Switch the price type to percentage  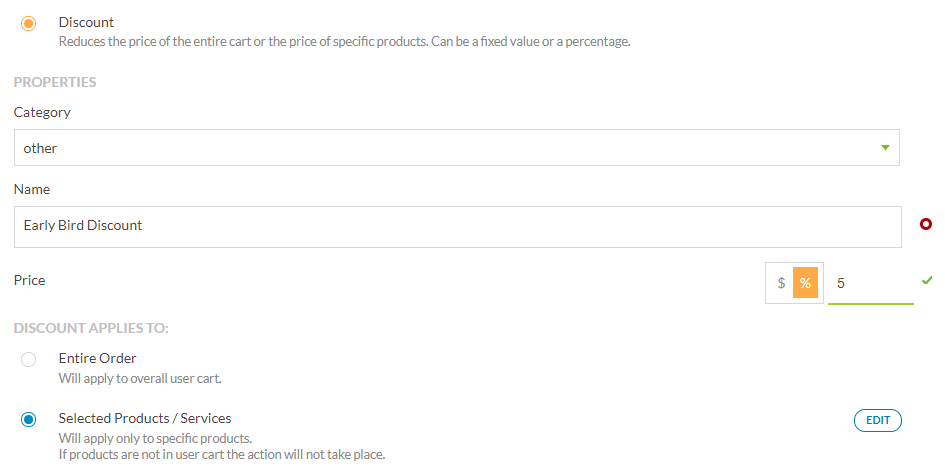coord(805,283)
